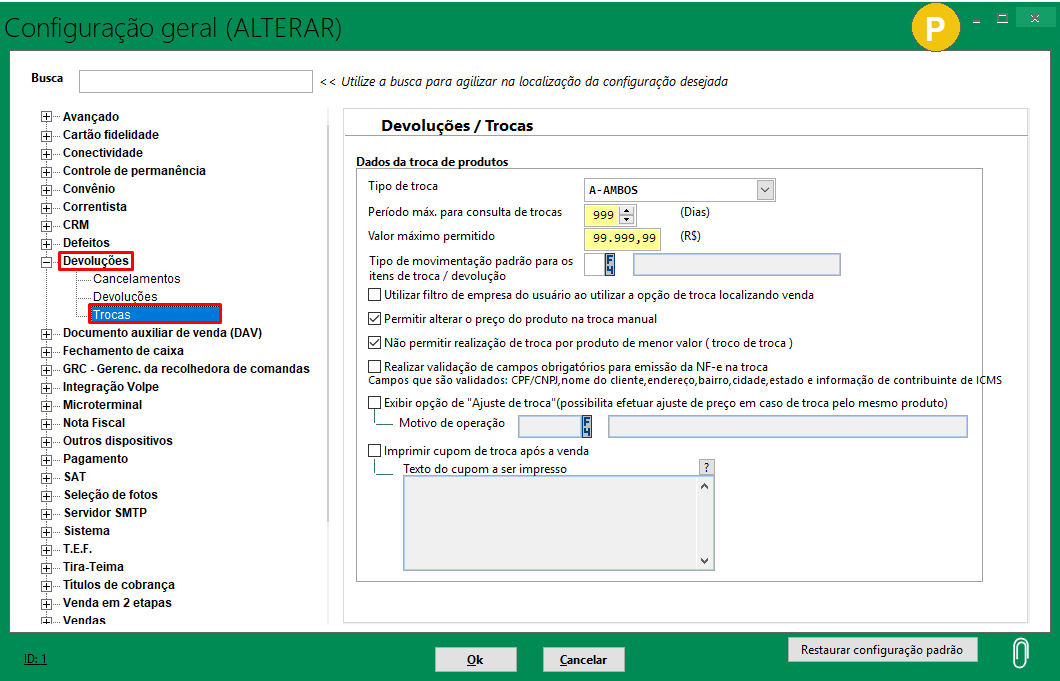The height and width of the screenshot is (681, 1060).
Task: Select the Trocas tree item
Action: (112, 315)
